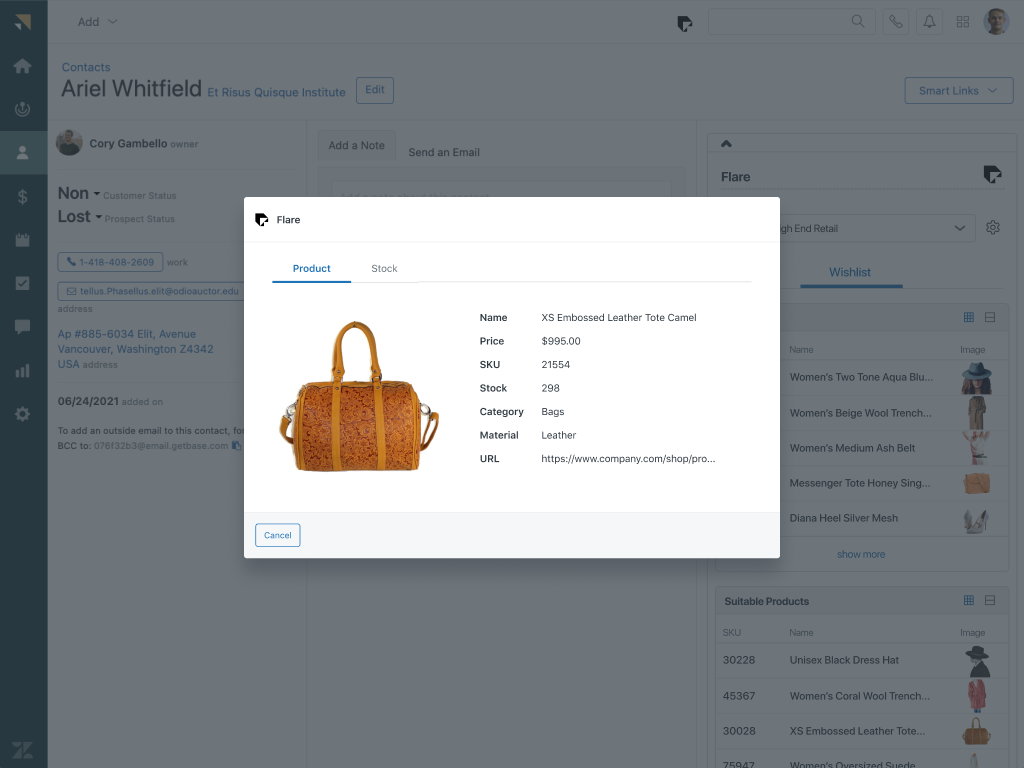The width and height of the screenshot is (1024, 768).
Task: Open the Reports bar chart icon
Action: point(22,370)
